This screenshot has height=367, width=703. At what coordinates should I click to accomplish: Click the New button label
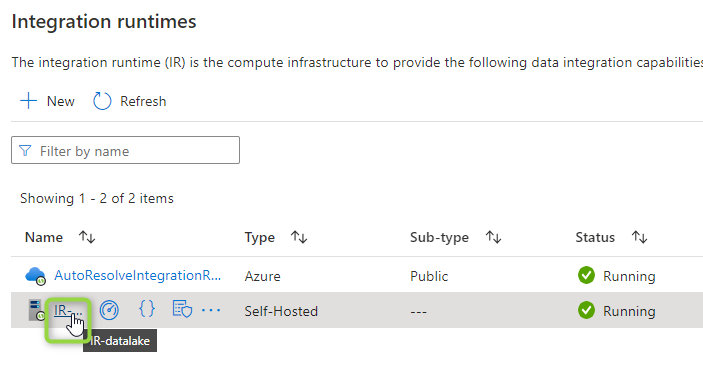point(61,101)
